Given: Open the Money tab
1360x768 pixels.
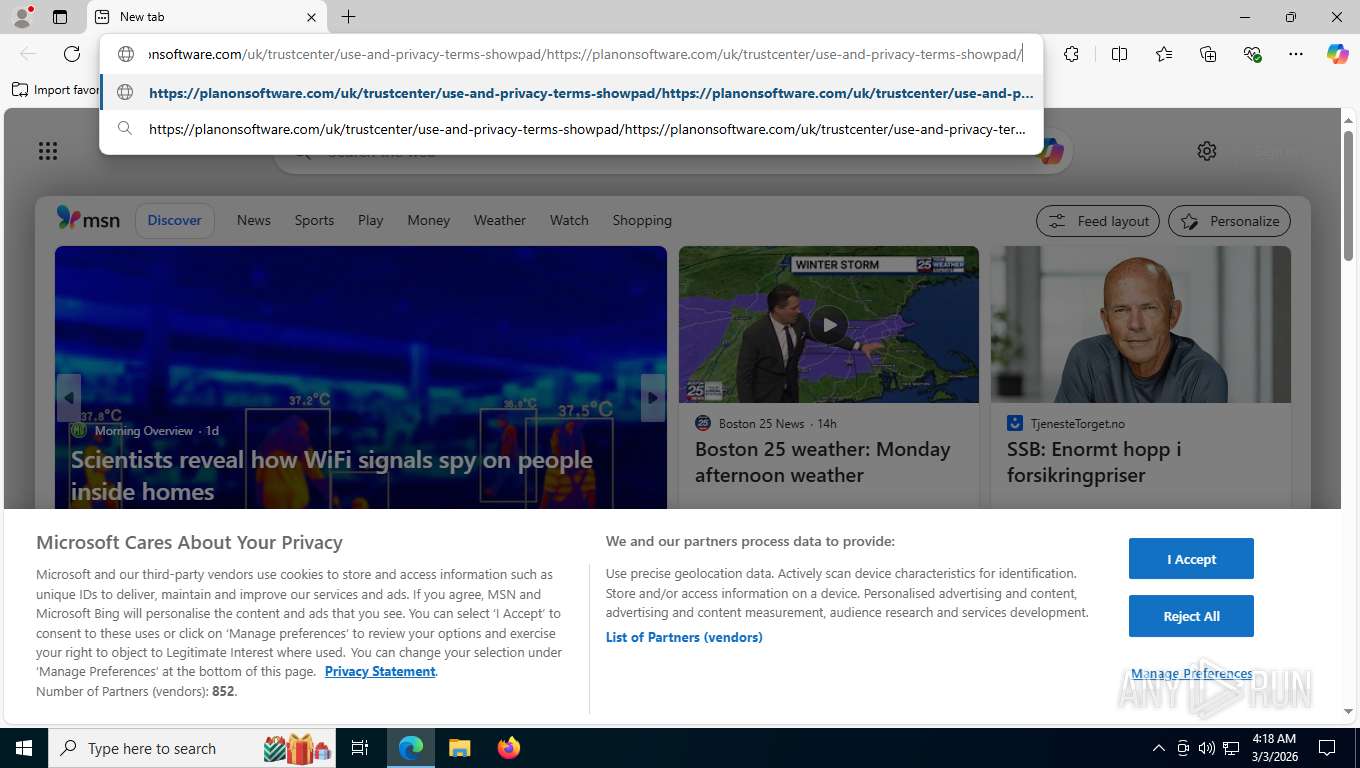Looking at the screenshot, I should [x=429, y=220].
